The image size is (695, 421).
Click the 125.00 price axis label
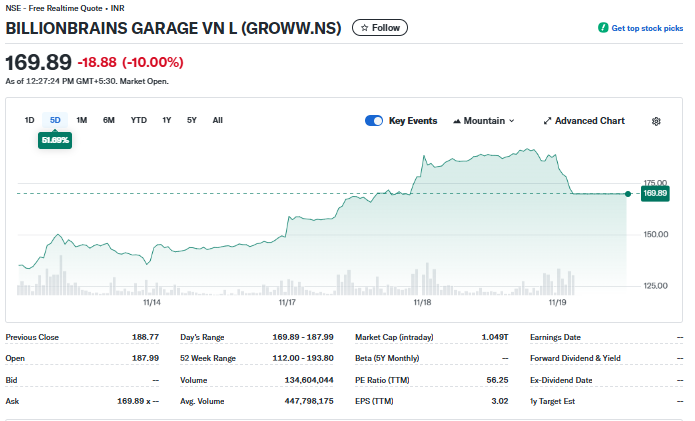656,286
